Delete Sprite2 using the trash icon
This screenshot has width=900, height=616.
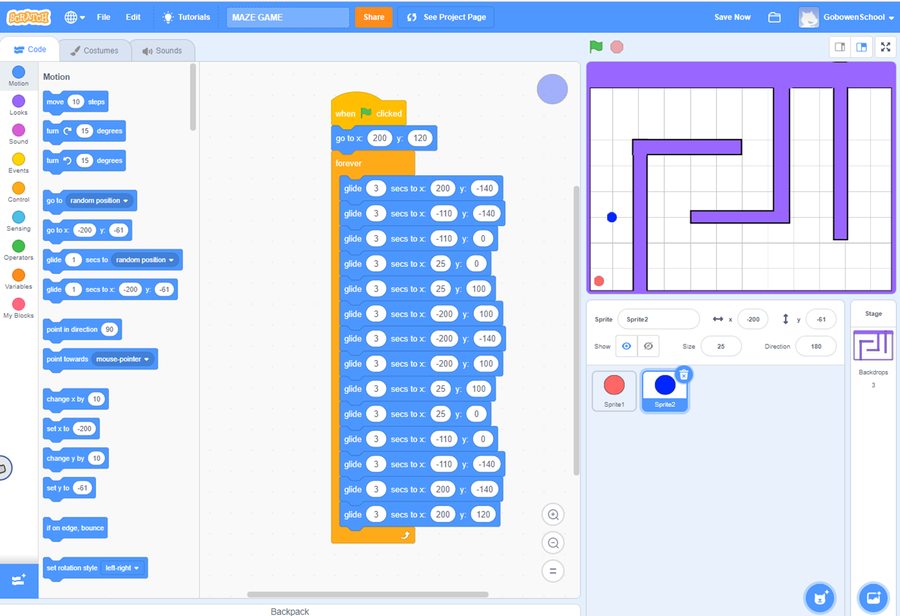683,375
